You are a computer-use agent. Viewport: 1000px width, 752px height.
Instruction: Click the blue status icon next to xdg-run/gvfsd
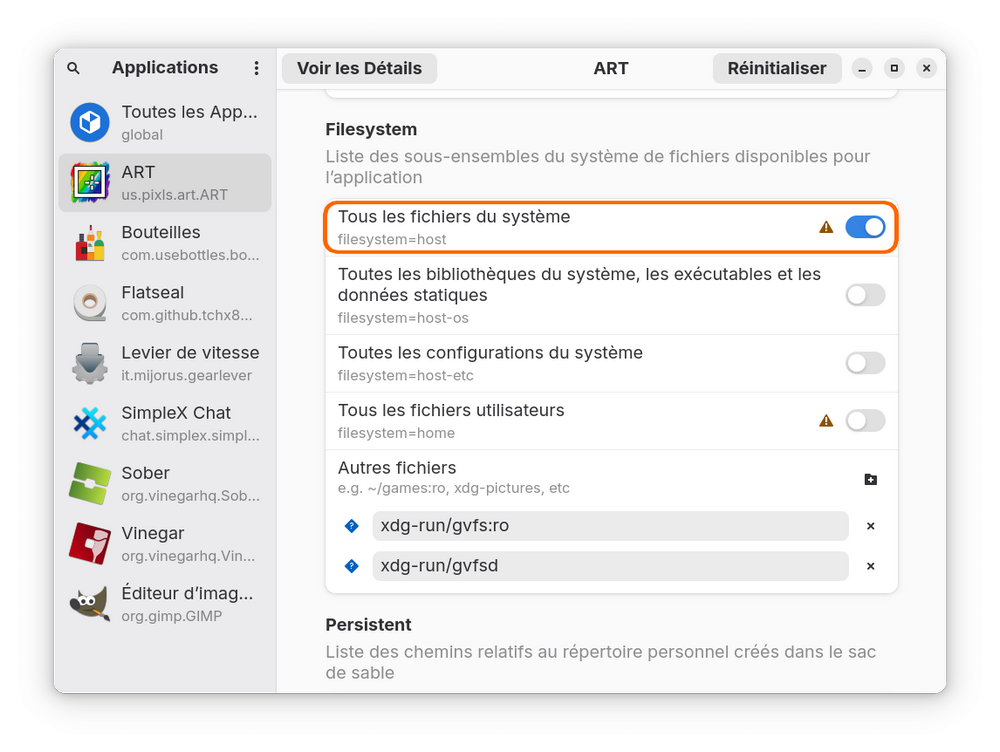[x=351, y=566]
